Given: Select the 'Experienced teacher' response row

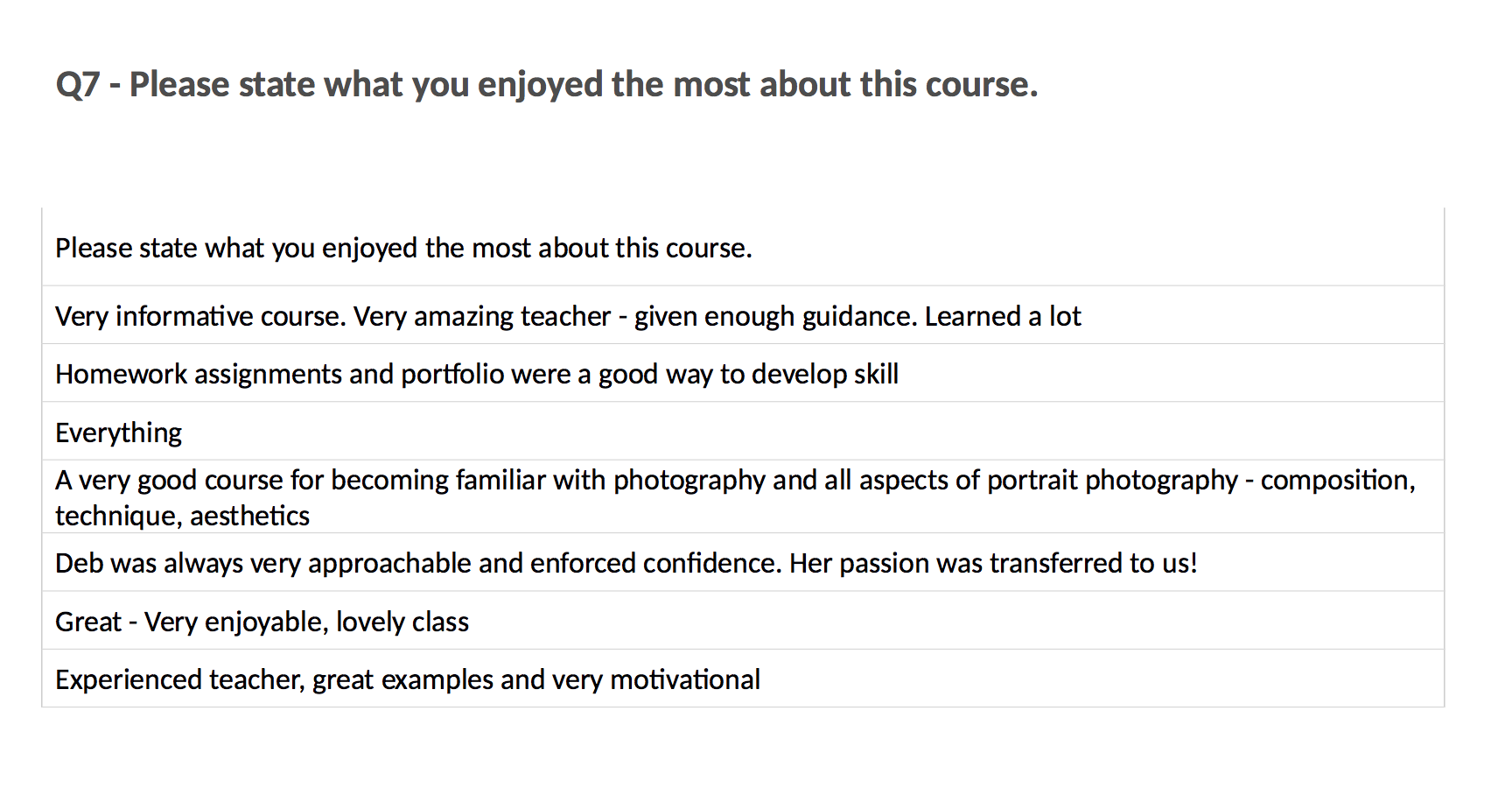Looking at the screenshot, I should click(743, 679).
